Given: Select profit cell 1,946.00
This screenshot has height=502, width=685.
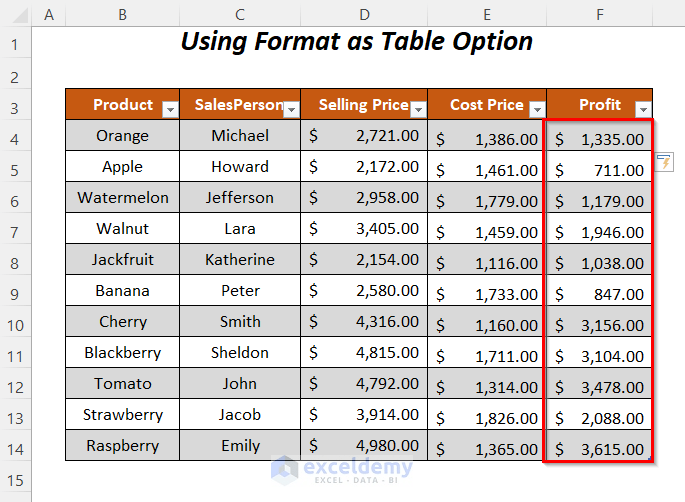Looking at the screenshot, I should (600, 228).
